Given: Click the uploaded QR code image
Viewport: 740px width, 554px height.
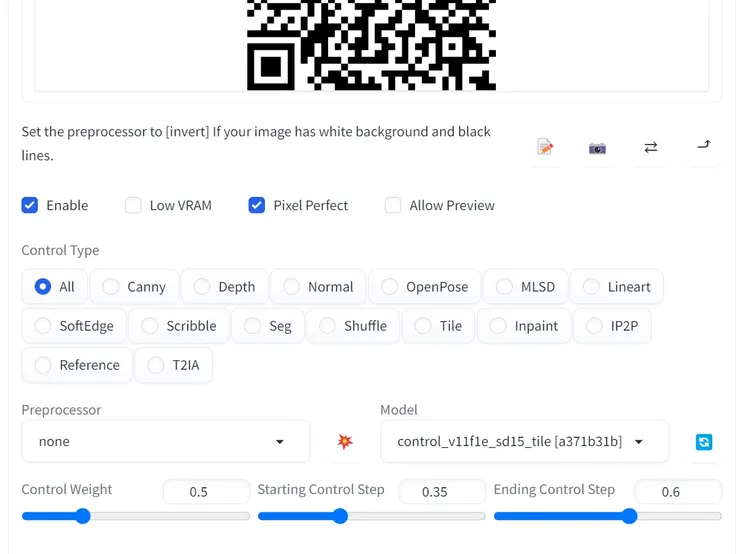Looking at the screenshot, I should (371, 45).
